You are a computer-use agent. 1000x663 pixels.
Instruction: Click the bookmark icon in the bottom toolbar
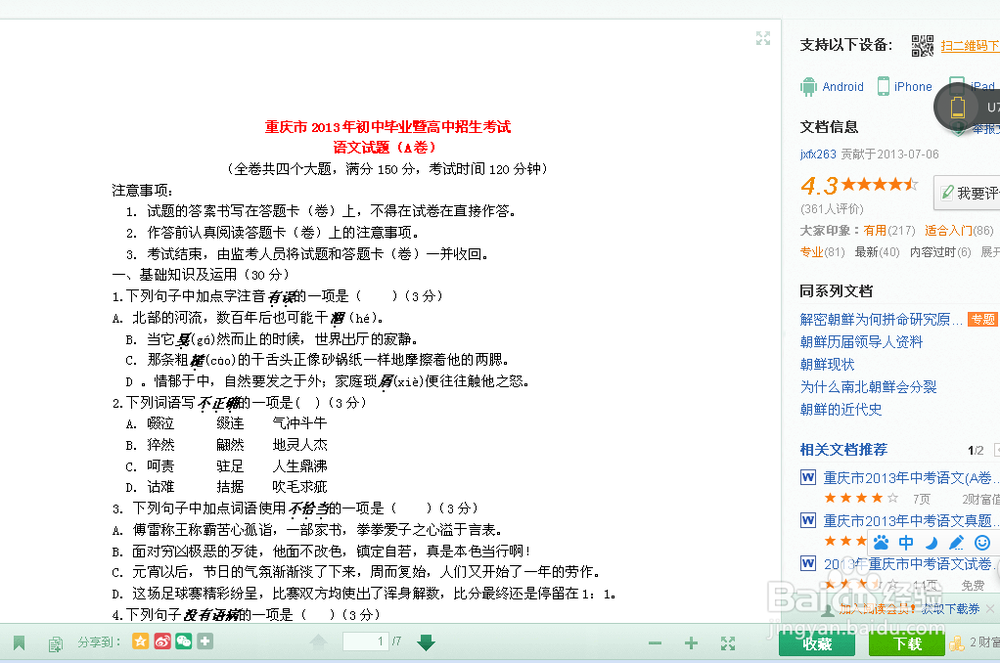[21, 641]
